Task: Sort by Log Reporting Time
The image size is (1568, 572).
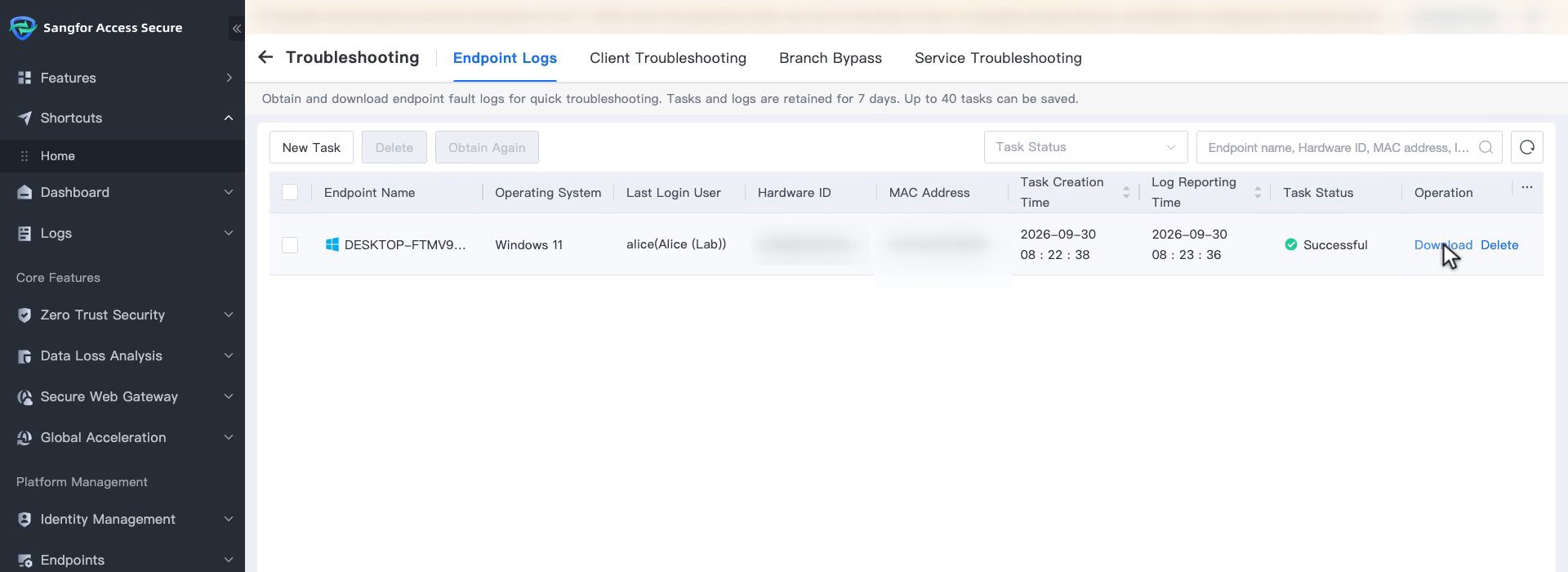Action: [1258, 192]
